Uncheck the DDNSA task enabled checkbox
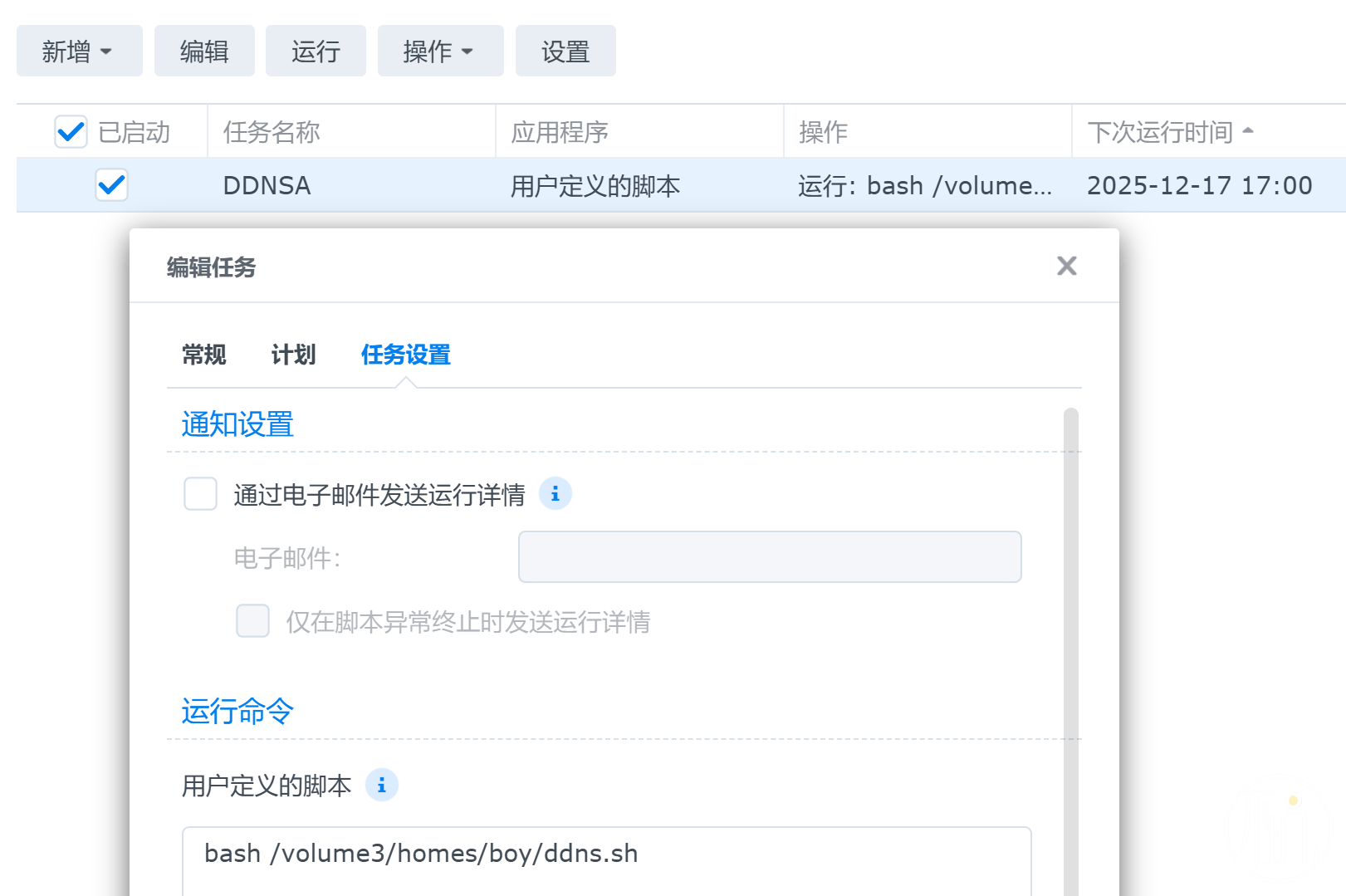Viewport: 1346px width, 896px height. (x=111, y=185)
